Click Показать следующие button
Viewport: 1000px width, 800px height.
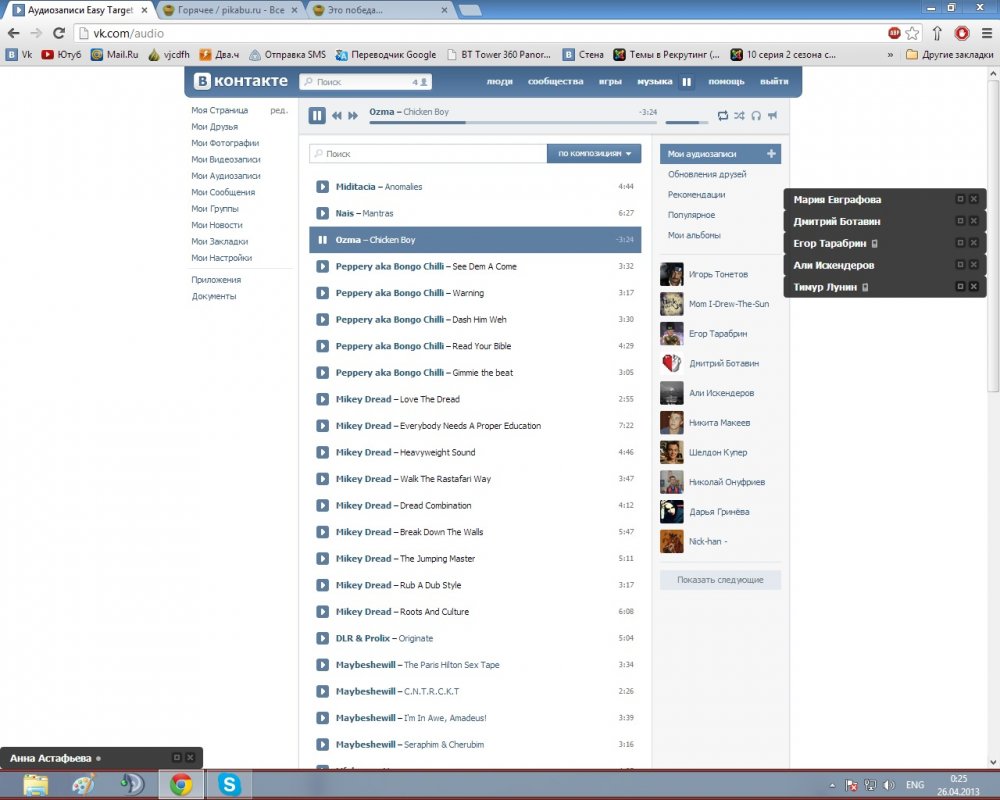[x=720, y=580]
